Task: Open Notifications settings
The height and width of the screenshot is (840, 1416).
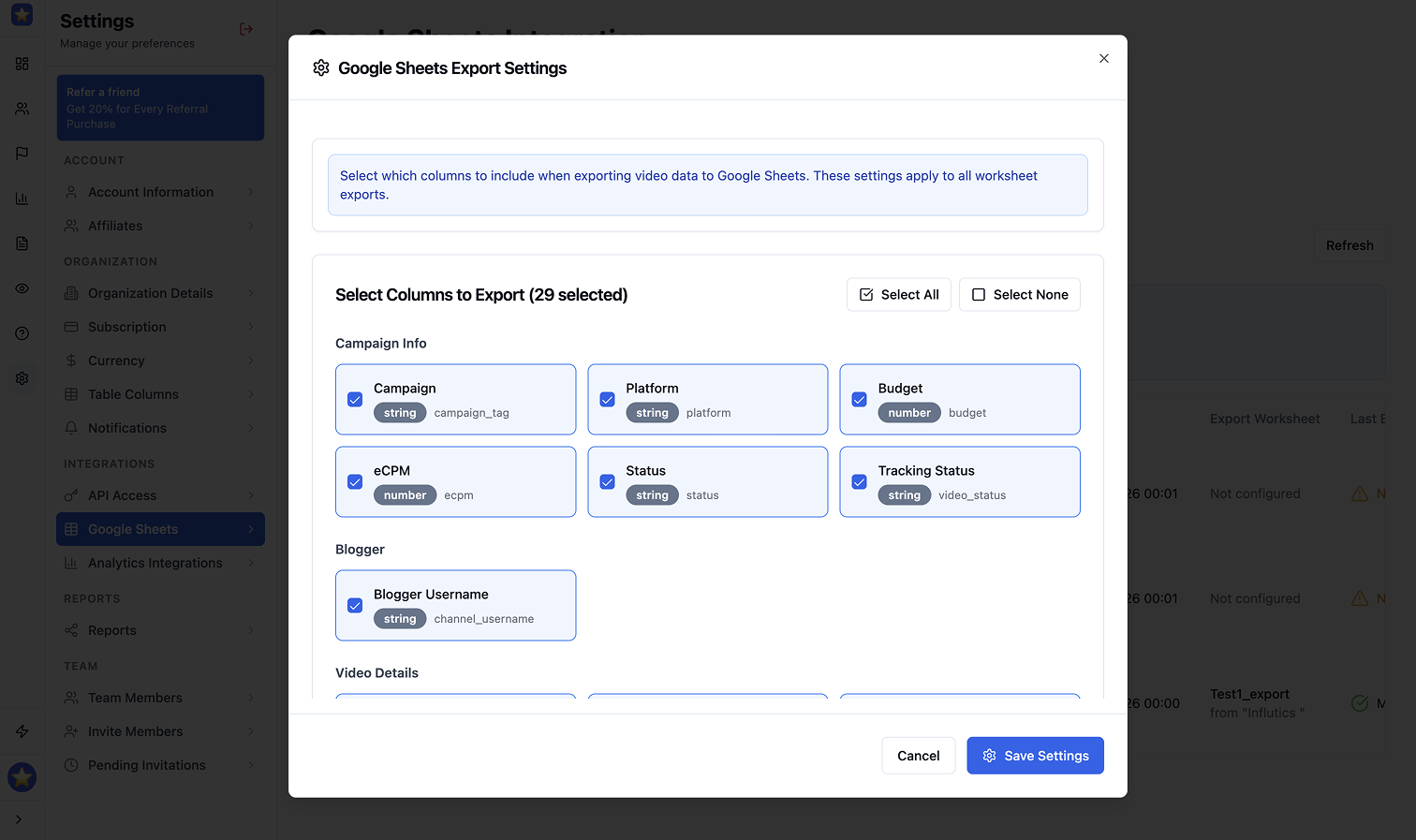Action: (160, 428)
